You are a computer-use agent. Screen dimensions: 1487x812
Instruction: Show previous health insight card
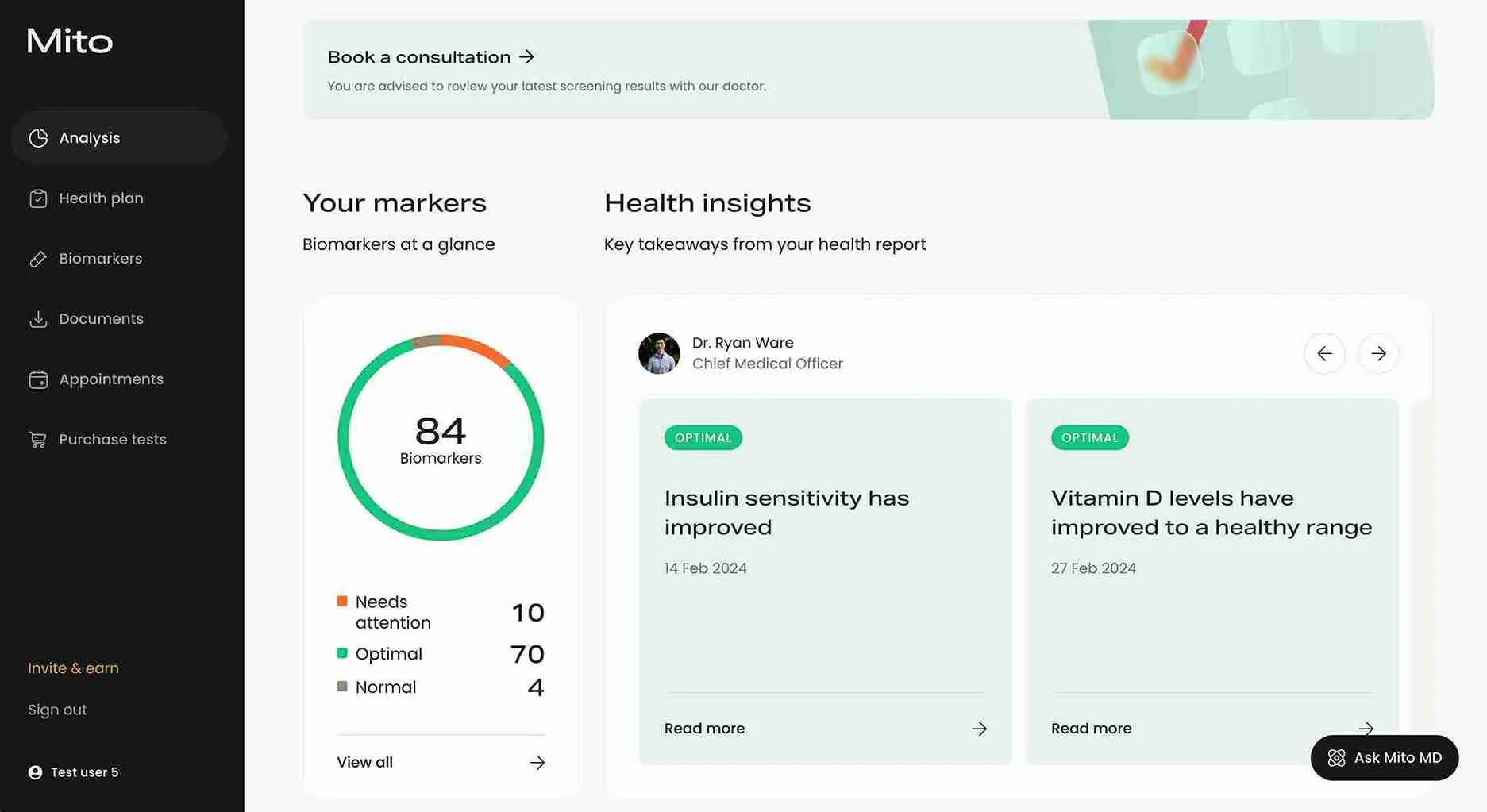tap(1324, 353)
